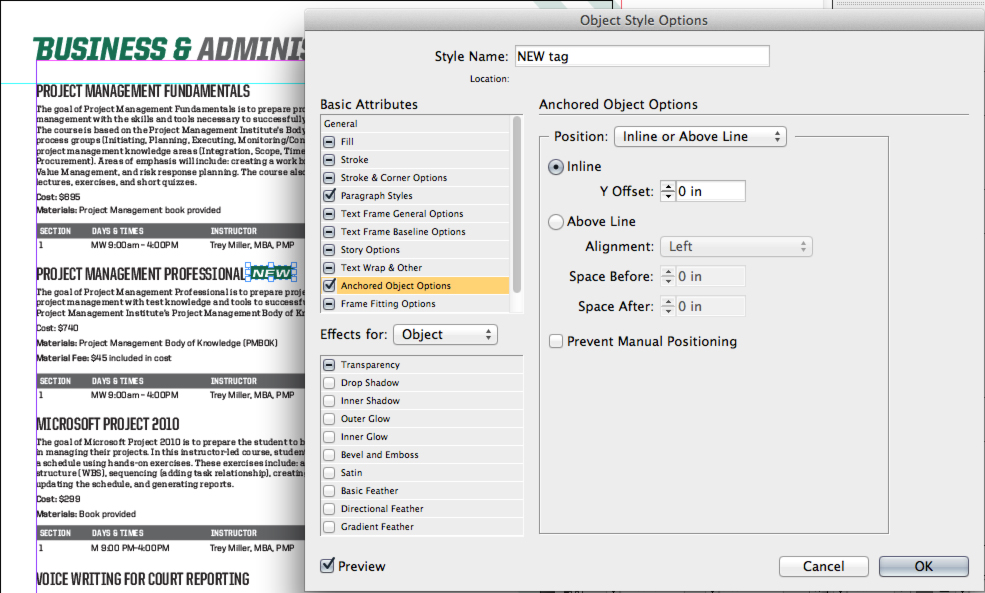
Task: Toggle Text Frame Baseline Options checkbox
Action: point(329,232)
